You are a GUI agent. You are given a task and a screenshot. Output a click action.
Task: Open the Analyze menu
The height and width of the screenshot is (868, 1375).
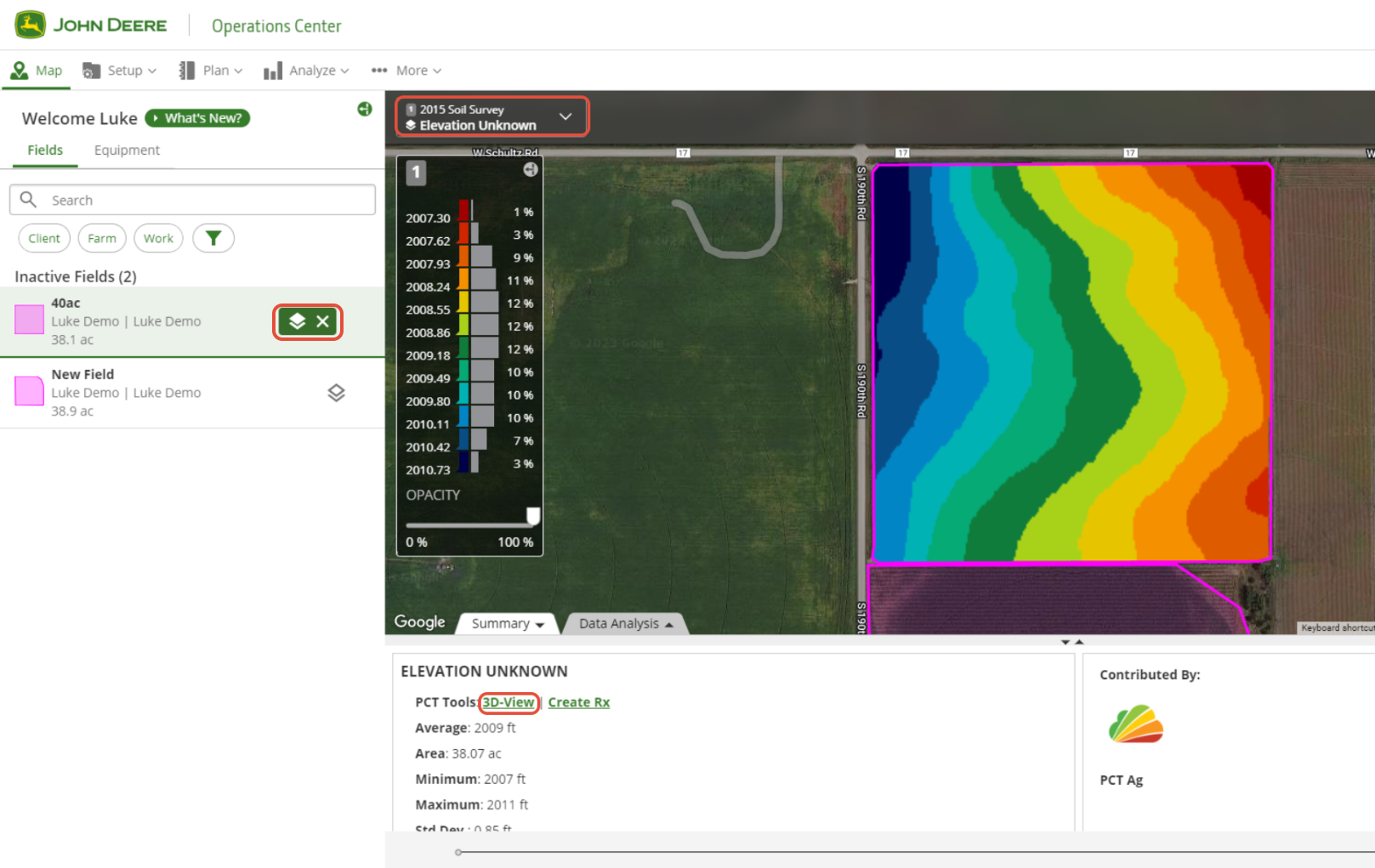306,71
